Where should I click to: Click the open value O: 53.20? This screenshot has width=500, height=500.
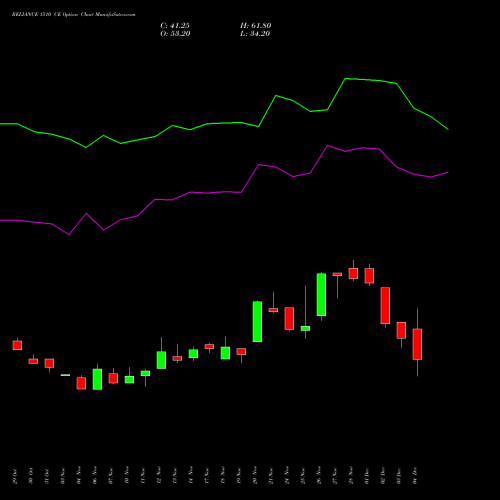[x=175, y=34]
